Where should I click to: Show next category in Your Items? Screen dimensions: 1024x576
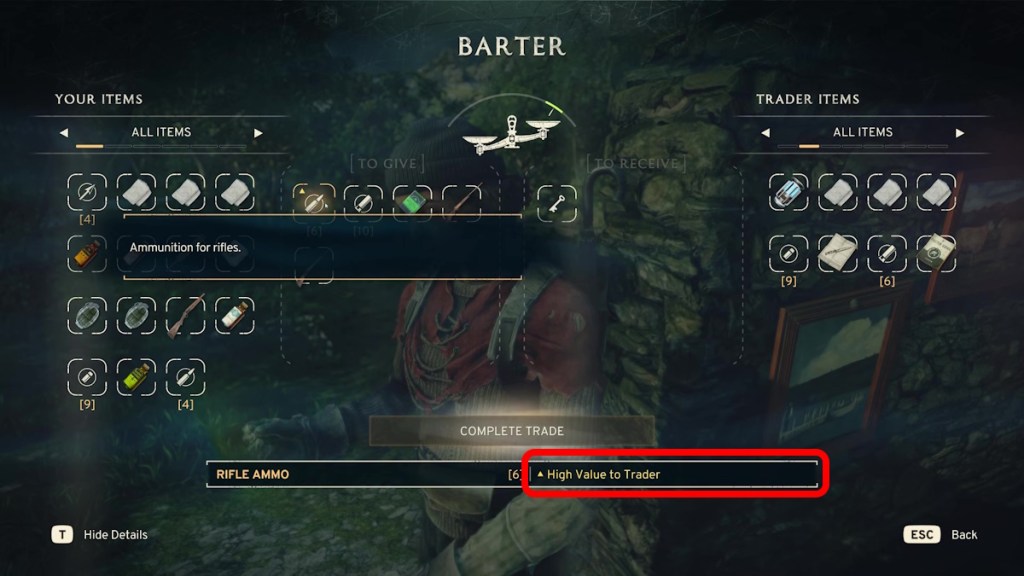258,133
